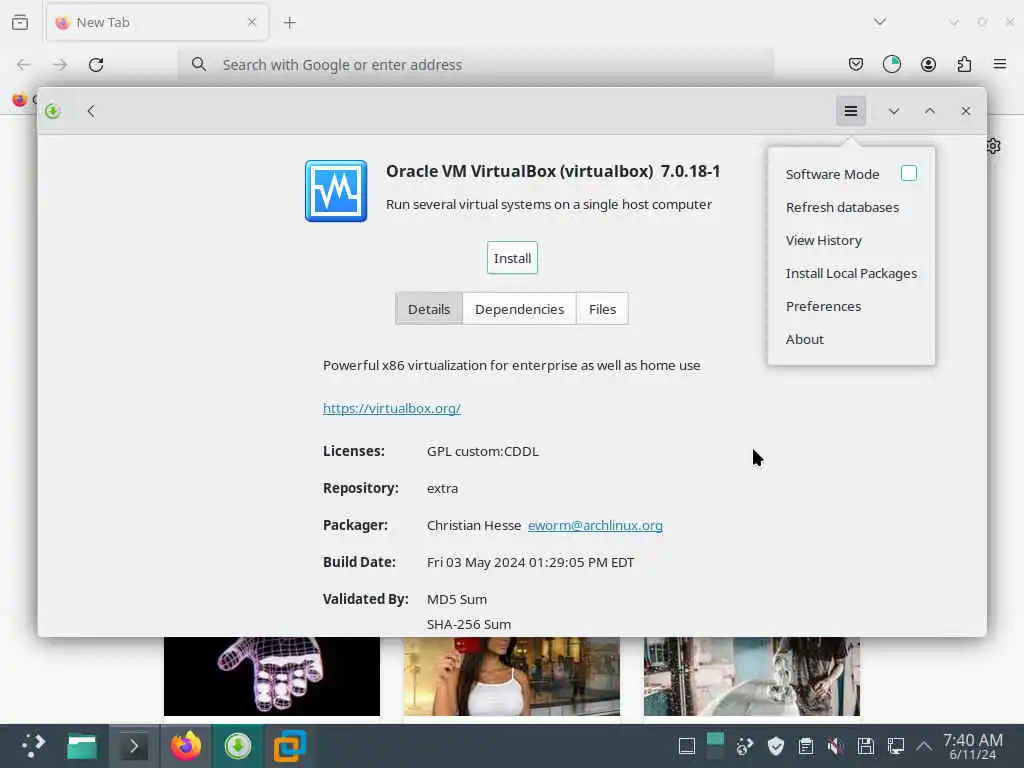Click Firefox forward navigation arrow
The width and height of the screenshot is (1024, 768).
click(59, 65)
